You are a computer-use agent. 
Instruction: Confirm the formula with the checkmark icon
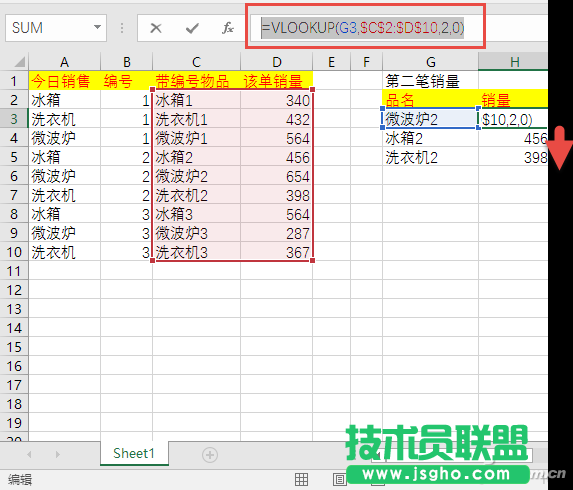pos(192,28)
